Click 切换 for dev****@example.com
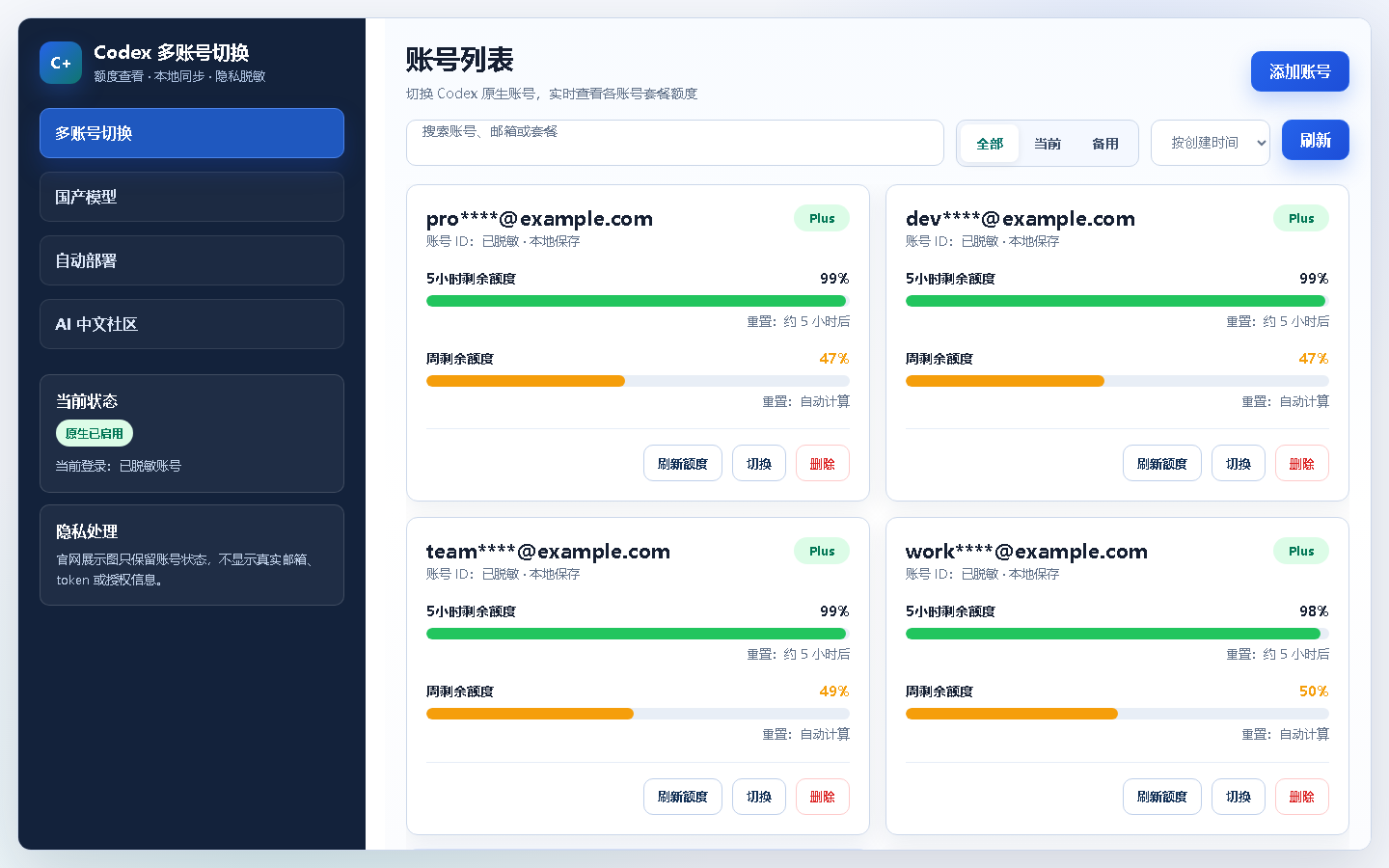The width and height of the screenshot is (1389, 868). [1239, 463]
